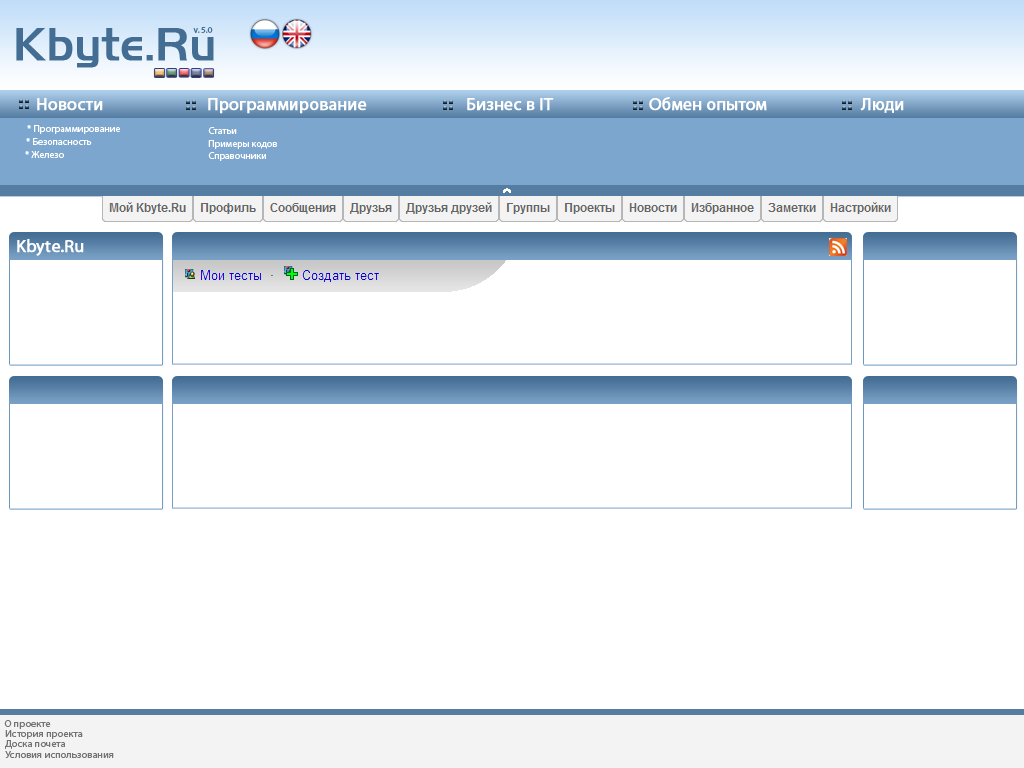
Task: Open the RSS feed icon
Action: [838, 247]
